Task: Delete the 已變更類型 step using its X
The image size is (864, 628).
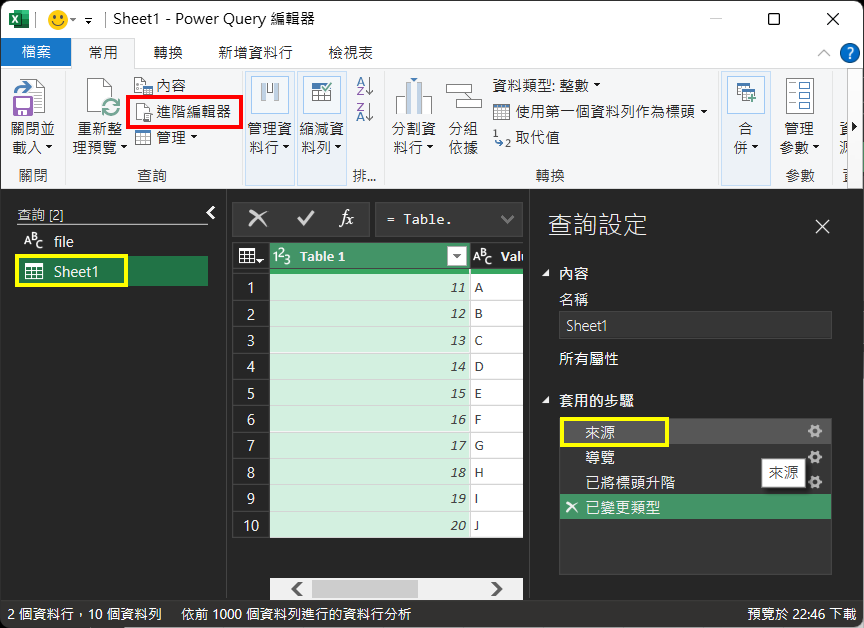Action: 571,508
